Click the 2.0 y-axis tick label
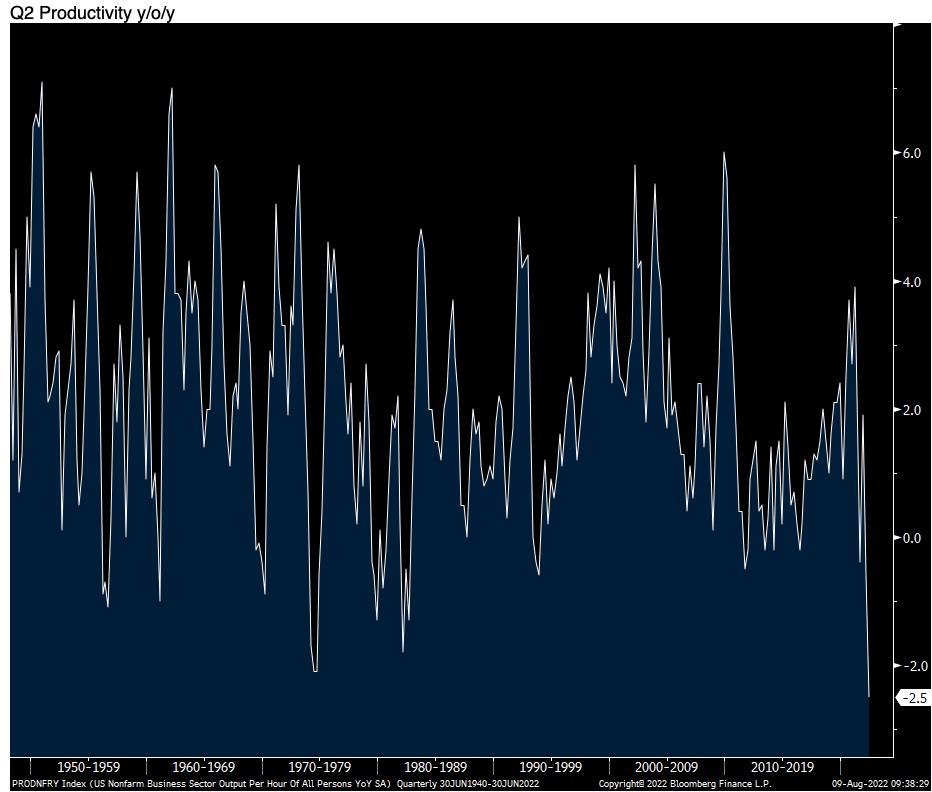 [x=911, y=410]
